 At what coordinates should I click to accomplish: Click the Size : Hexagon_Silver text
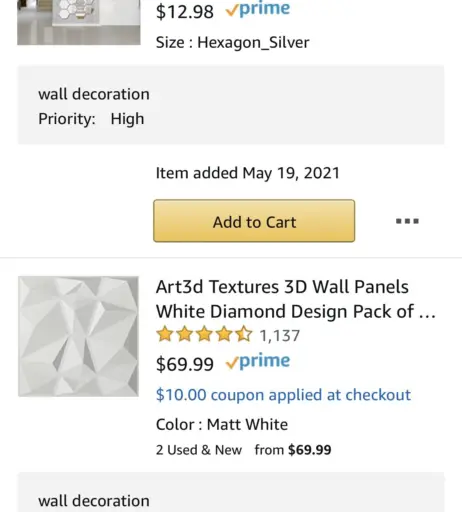(232, 43)
